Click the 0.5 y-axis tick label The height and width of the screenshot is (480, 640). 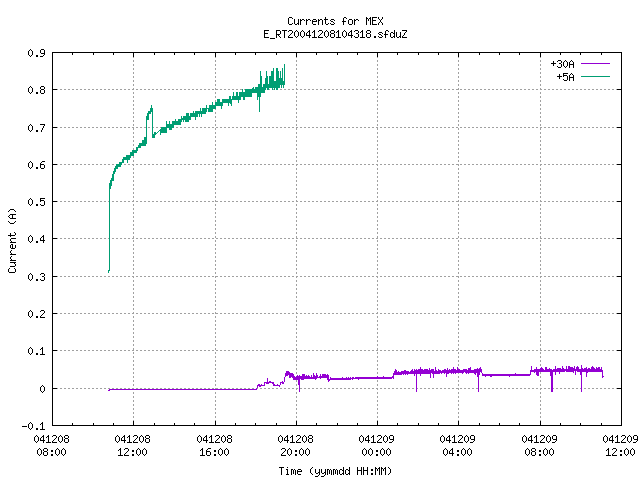click(36, 202)
